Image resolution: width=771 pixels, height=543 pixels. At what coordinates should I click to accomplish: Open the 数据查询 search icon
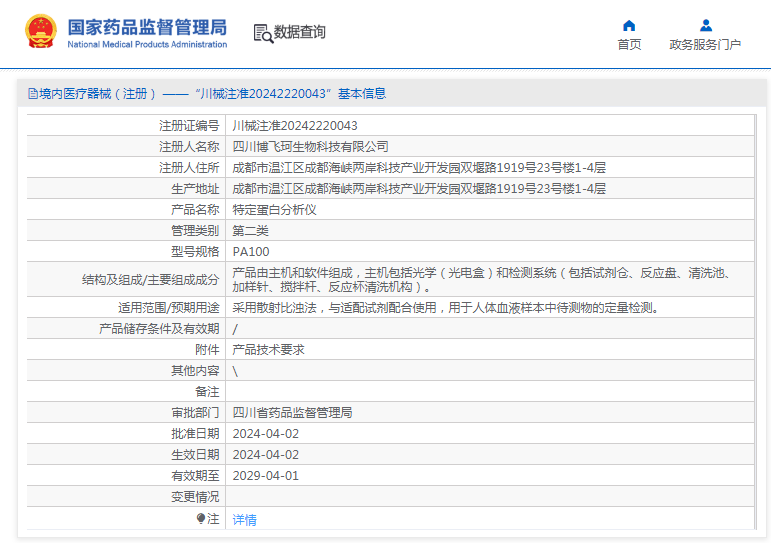pos(263,33)
